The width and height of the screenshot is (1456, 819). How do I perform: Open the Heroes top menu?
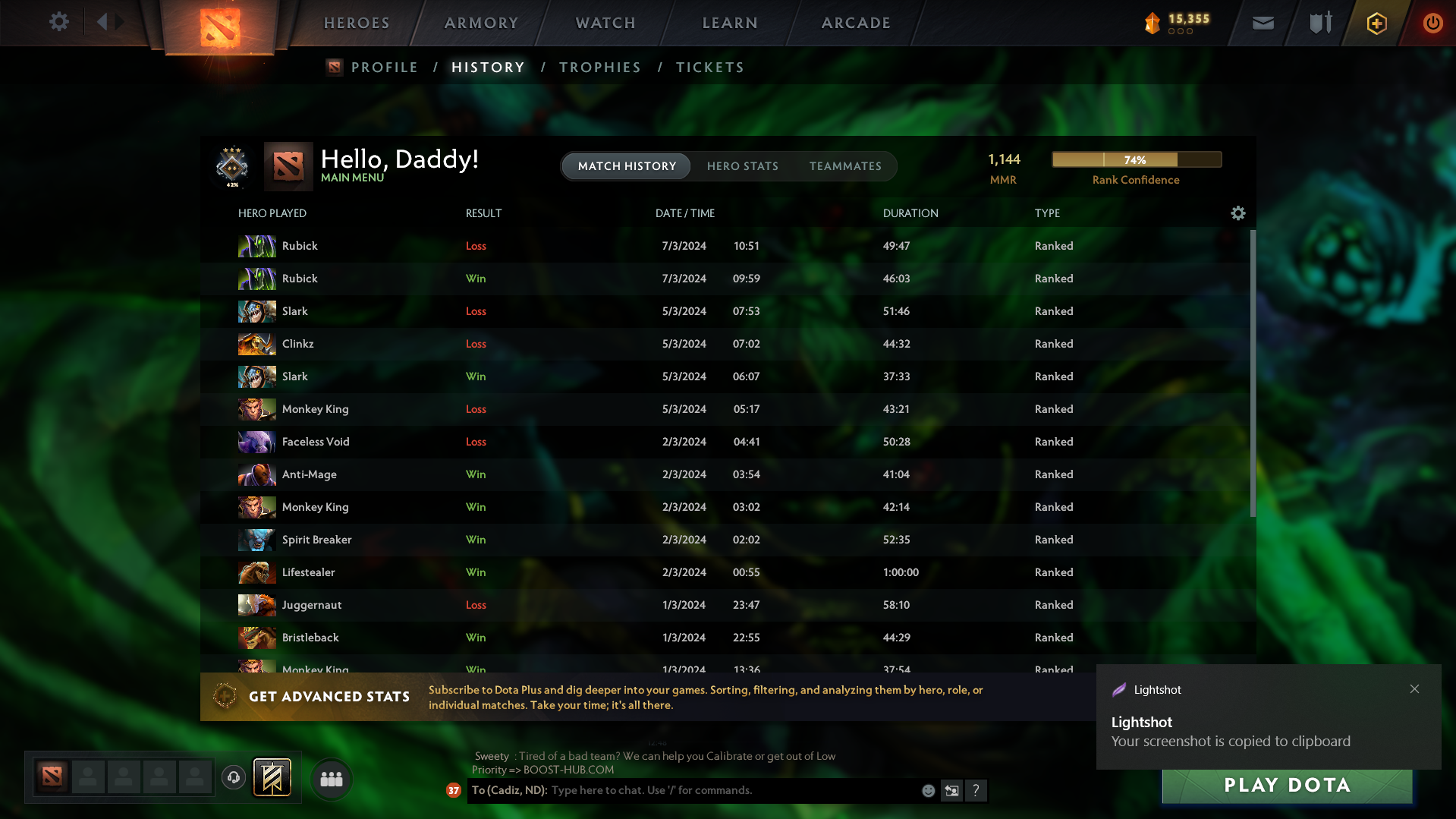pos(357,23)
